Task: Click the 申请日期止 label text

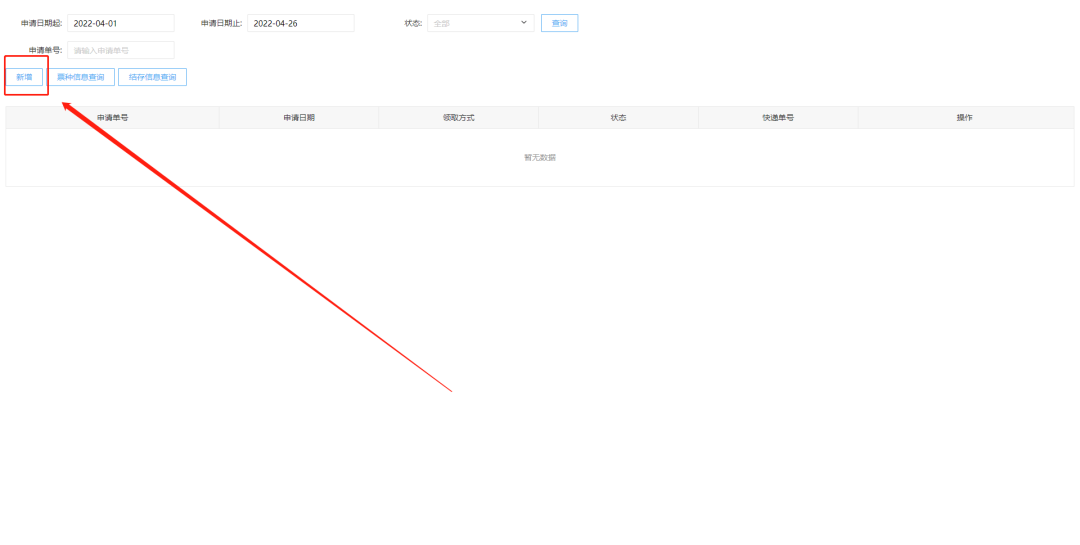Action: 221,23
